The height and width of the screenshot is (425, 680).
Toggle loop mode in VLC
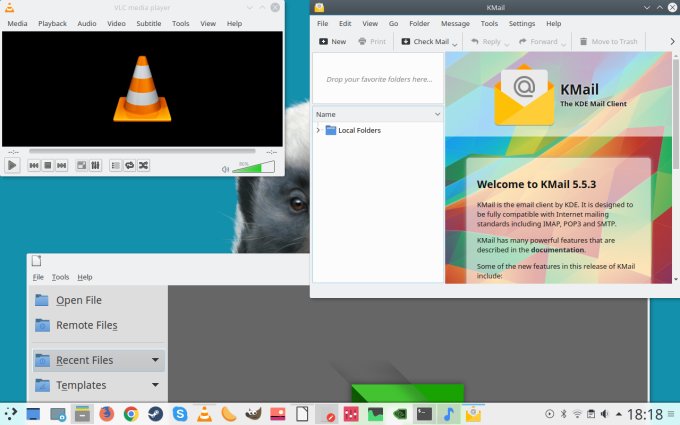[129, 165]
